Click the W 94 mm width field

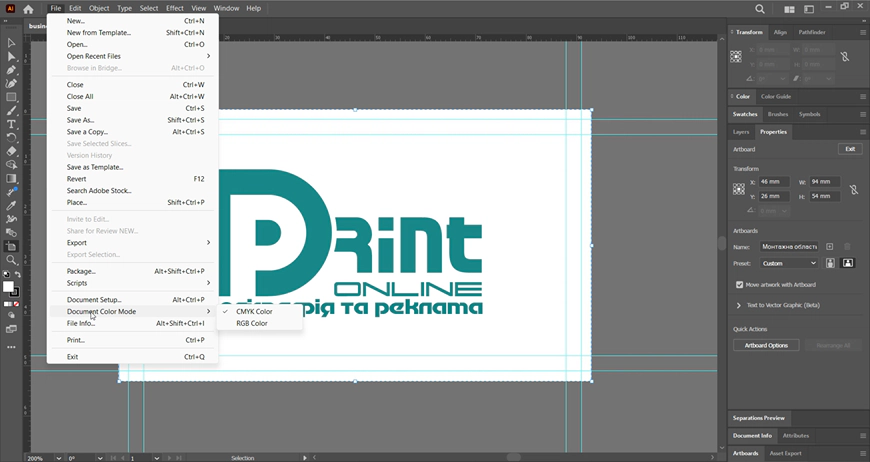click(825, 182)
